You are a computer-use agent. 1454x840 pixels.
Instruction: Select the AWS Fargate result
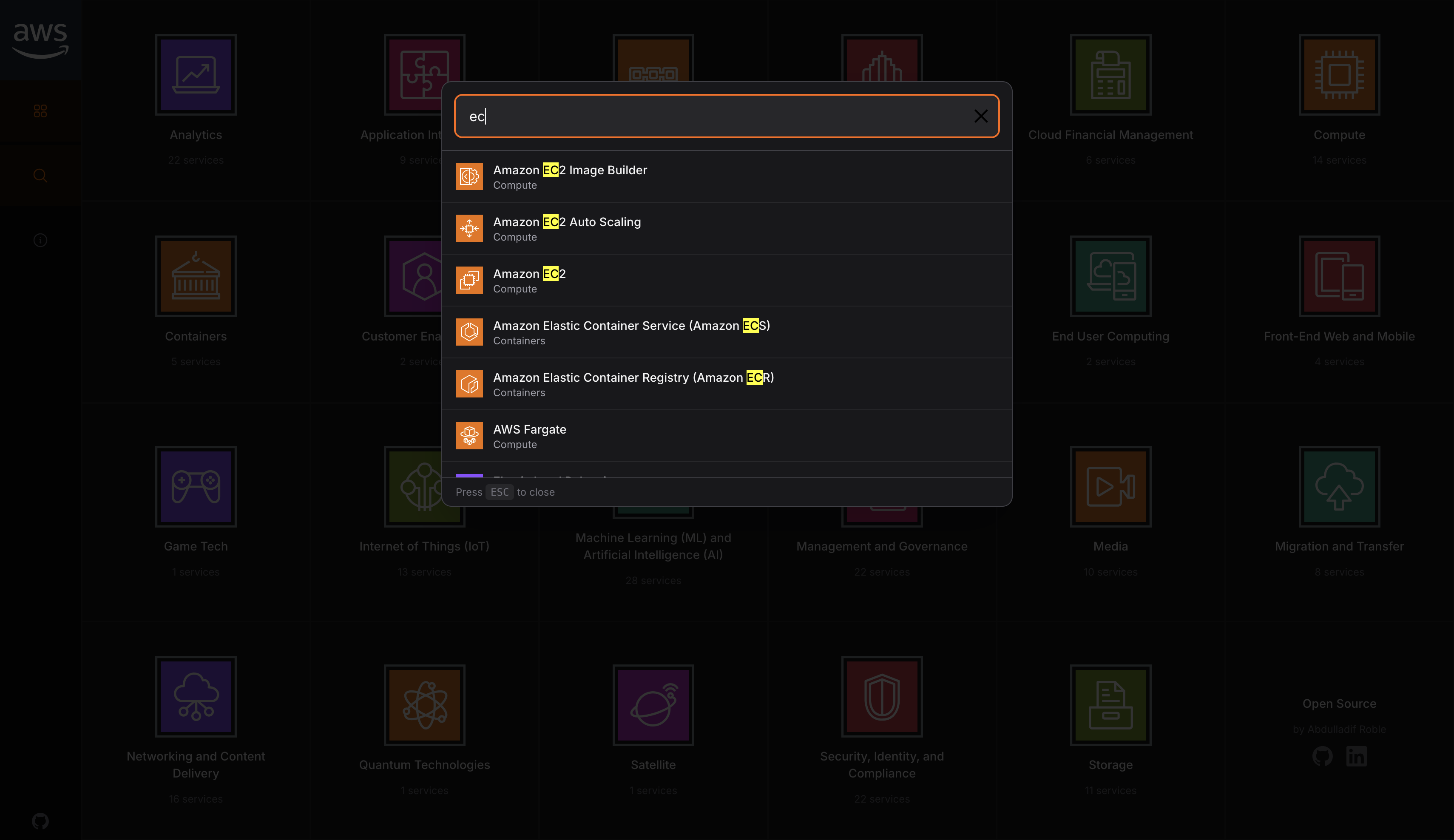[x=727, y=436]
